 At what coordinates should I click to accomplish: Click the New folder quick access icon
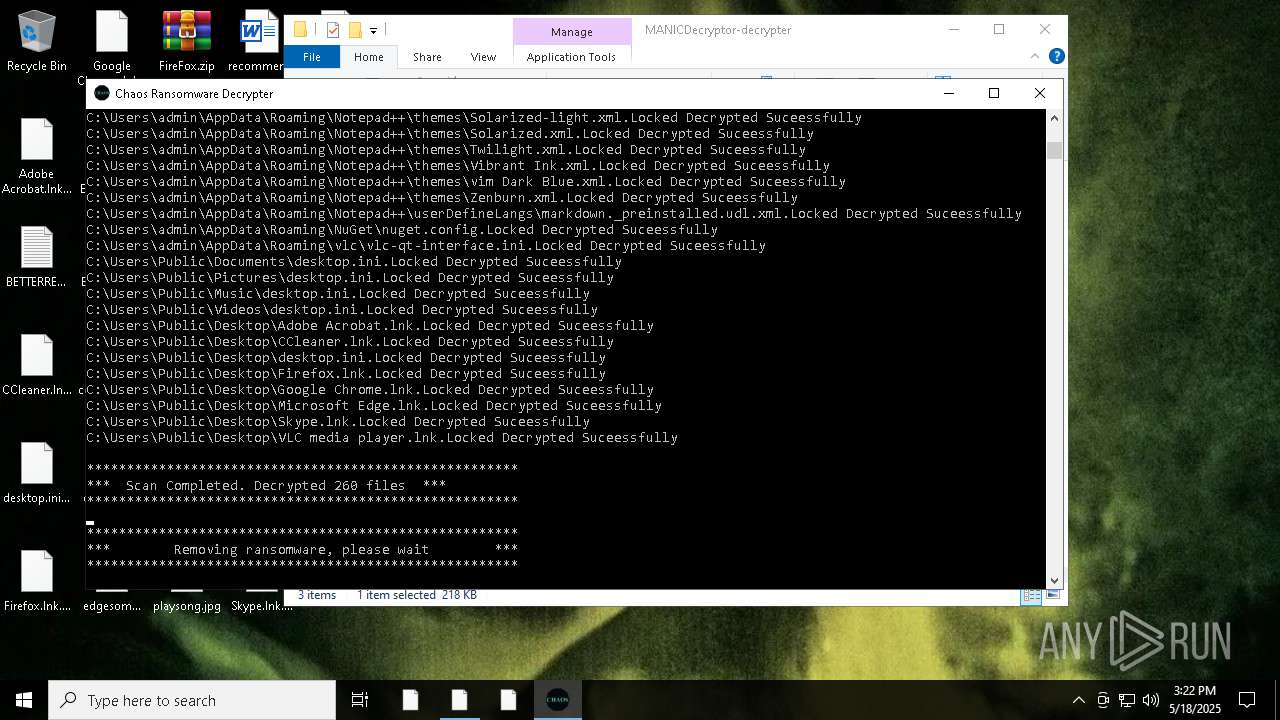click(x=354, y=30)
